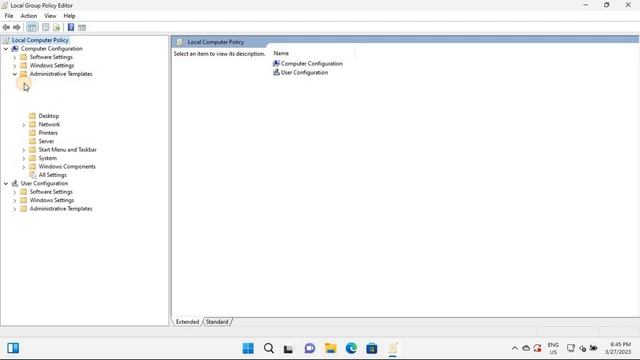Image resolution: width=640 pixels, height=360 pixels.
Task: Open the Help menu
Action: [x=69, y=16]
